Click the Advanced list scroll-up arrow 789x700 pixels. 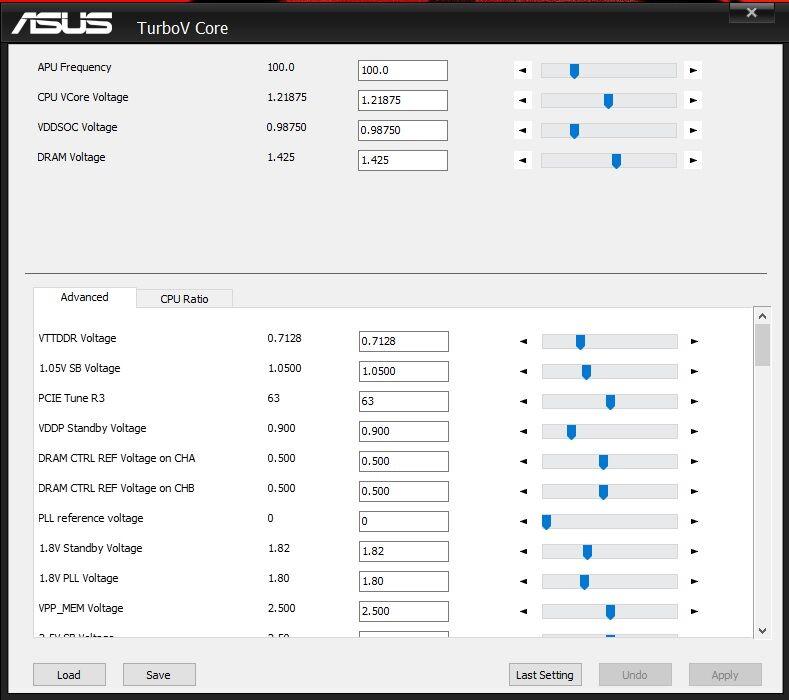click(x=762, y=316)
